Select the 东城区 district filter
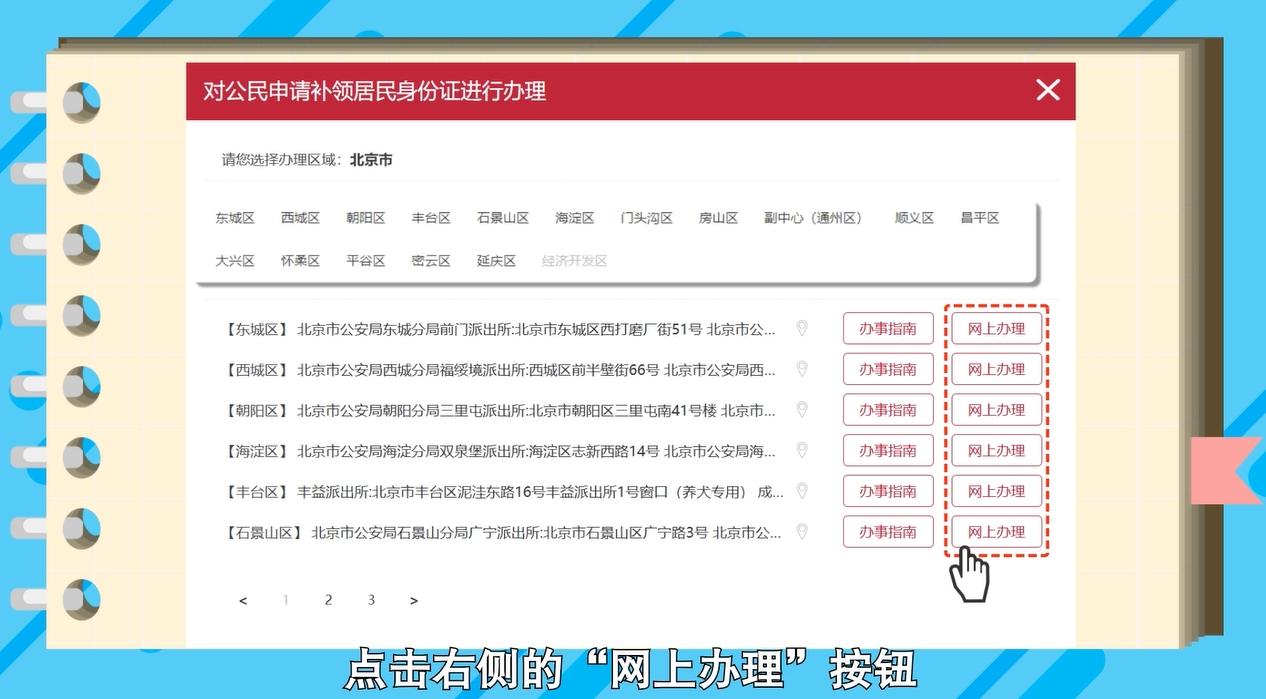This screenshot has width=1266, height=699. pos(234,217)
